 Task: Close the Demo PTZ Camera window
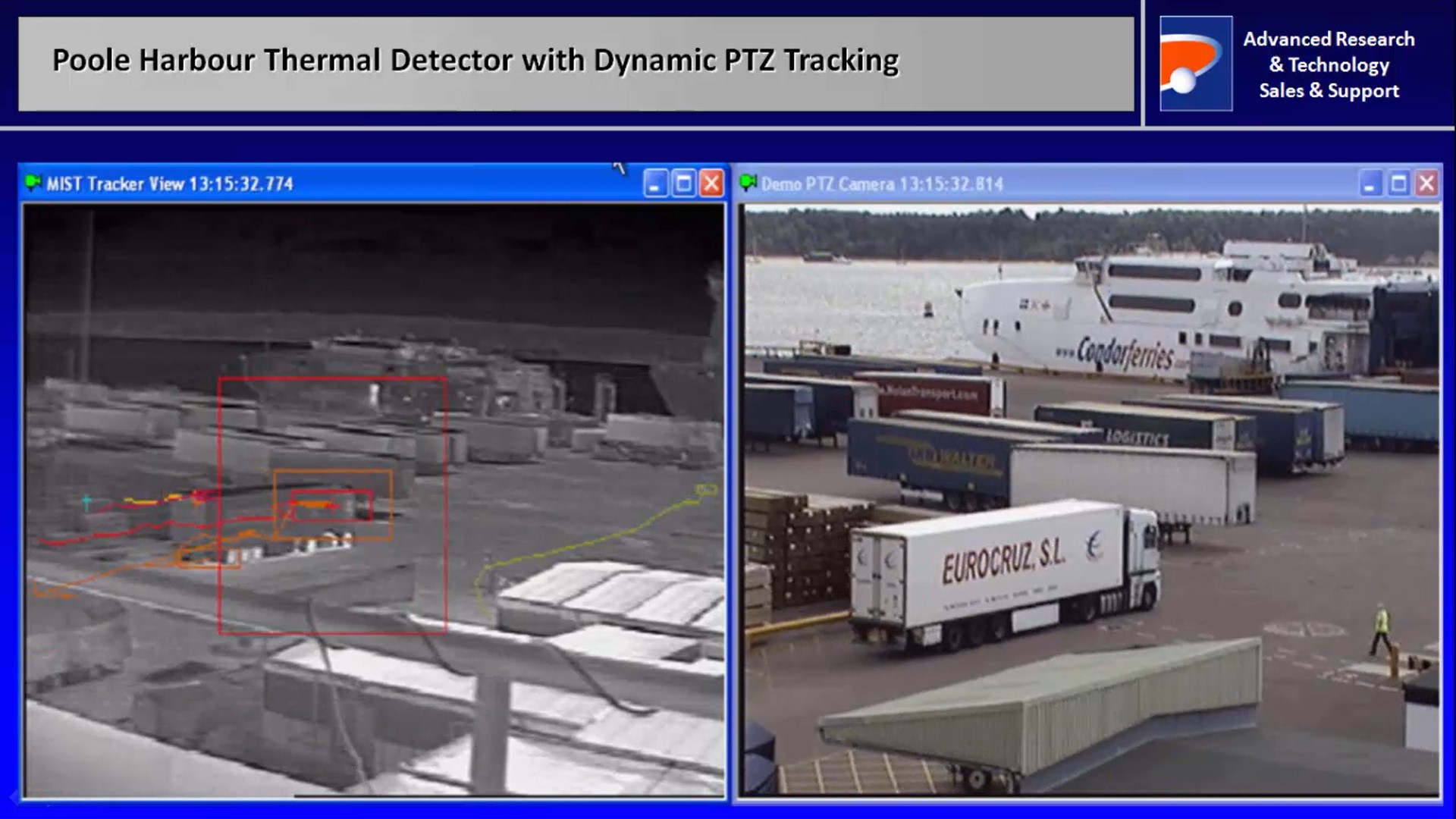[x=1427, y=183]
